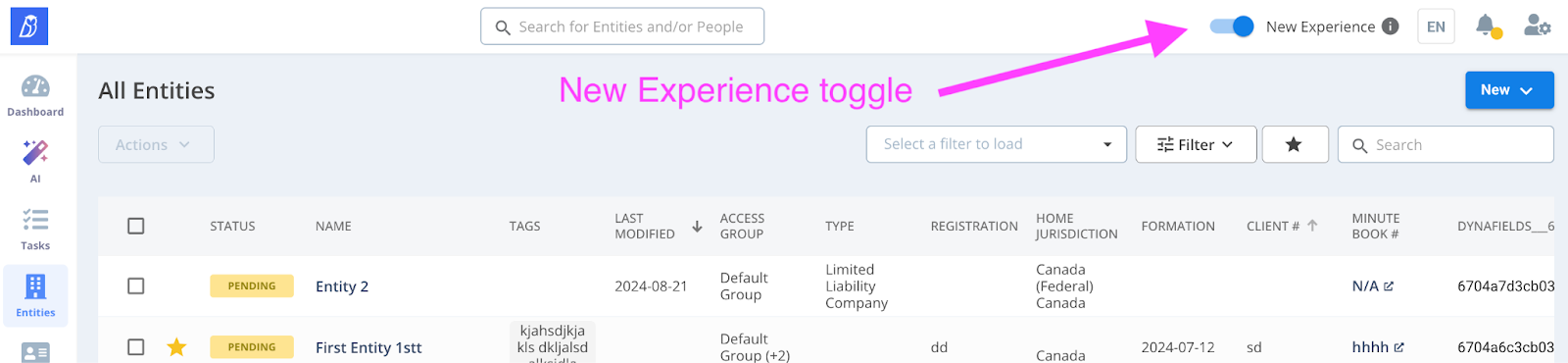Open the Entity 2 link
Screen dimensions: 1568x363
[x=342, y=286]
